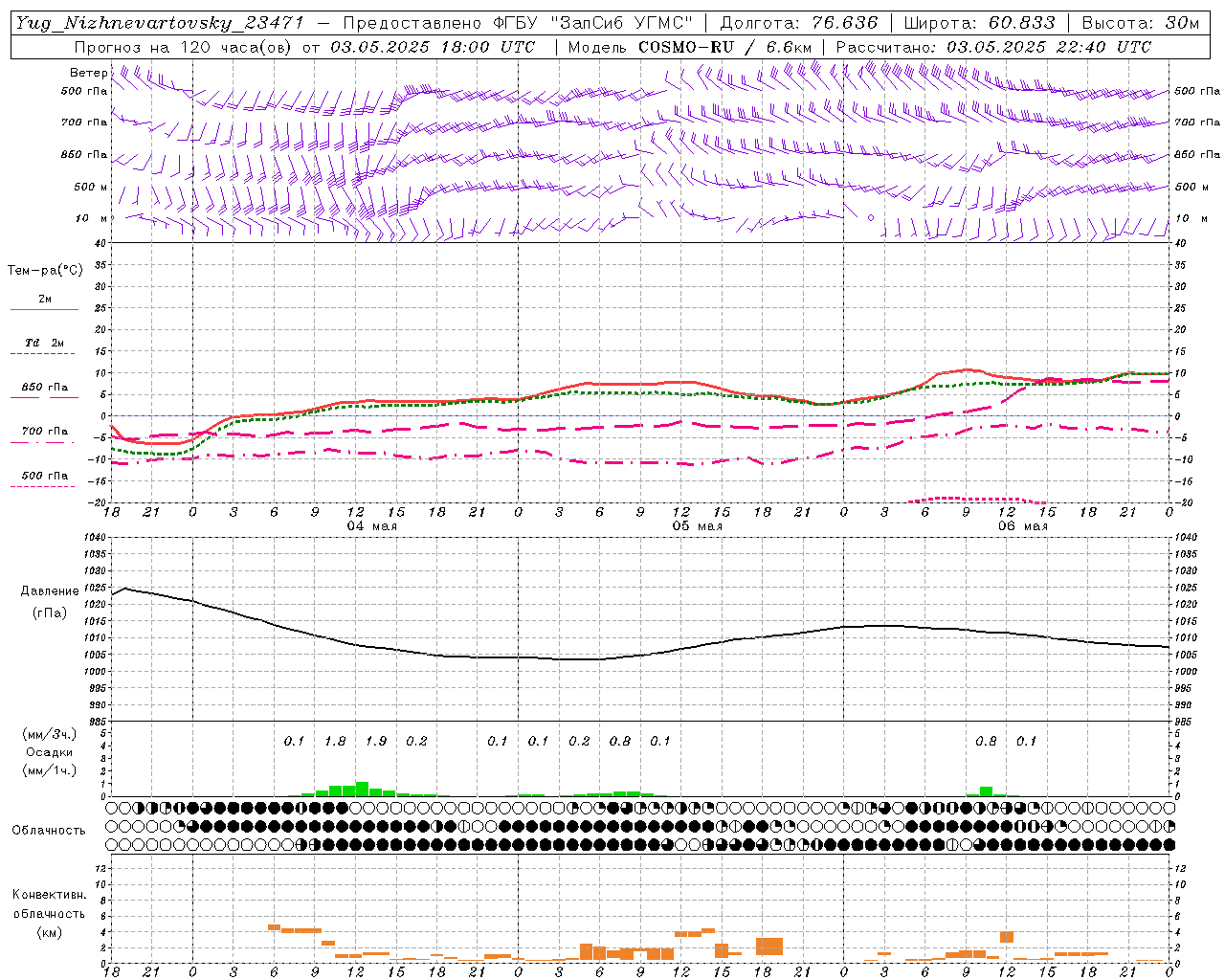Click the 05 мая date label
Screen dimensions: 1225x980
coord(697,526)
